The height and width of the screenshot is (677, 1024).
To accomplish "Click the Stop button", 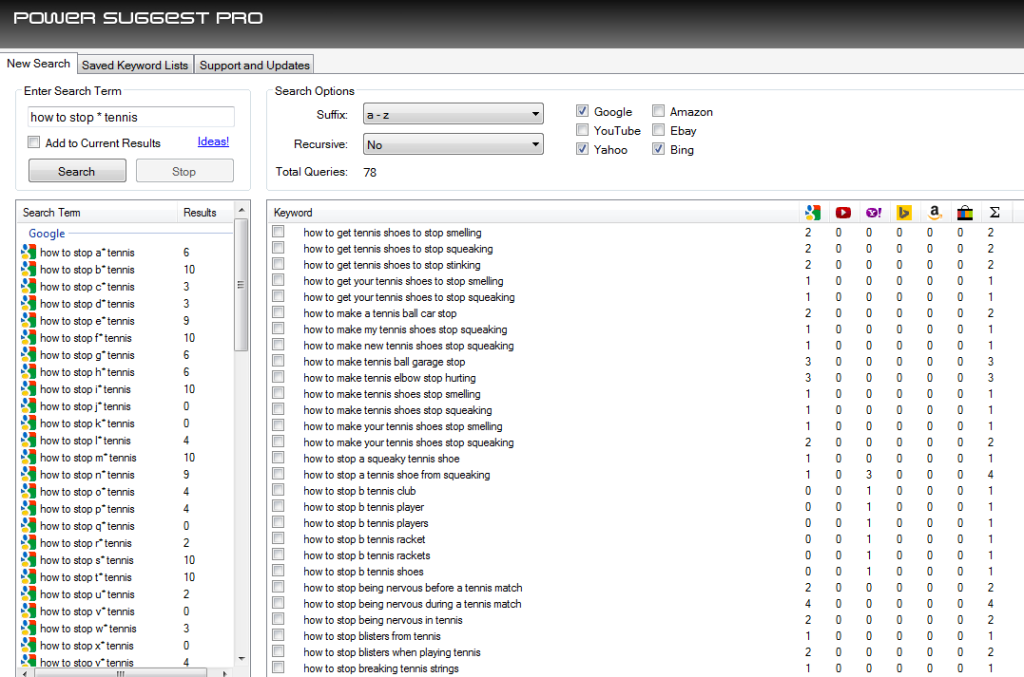I will 185,171.
